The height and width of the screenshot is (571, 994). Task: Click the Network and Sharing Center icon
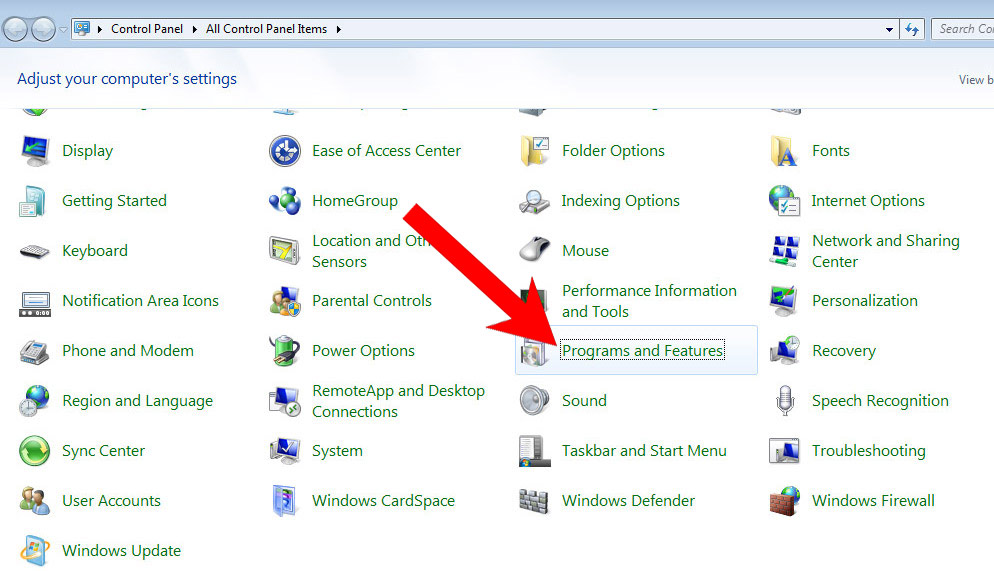pyautogui.click(x=784, y=250)
